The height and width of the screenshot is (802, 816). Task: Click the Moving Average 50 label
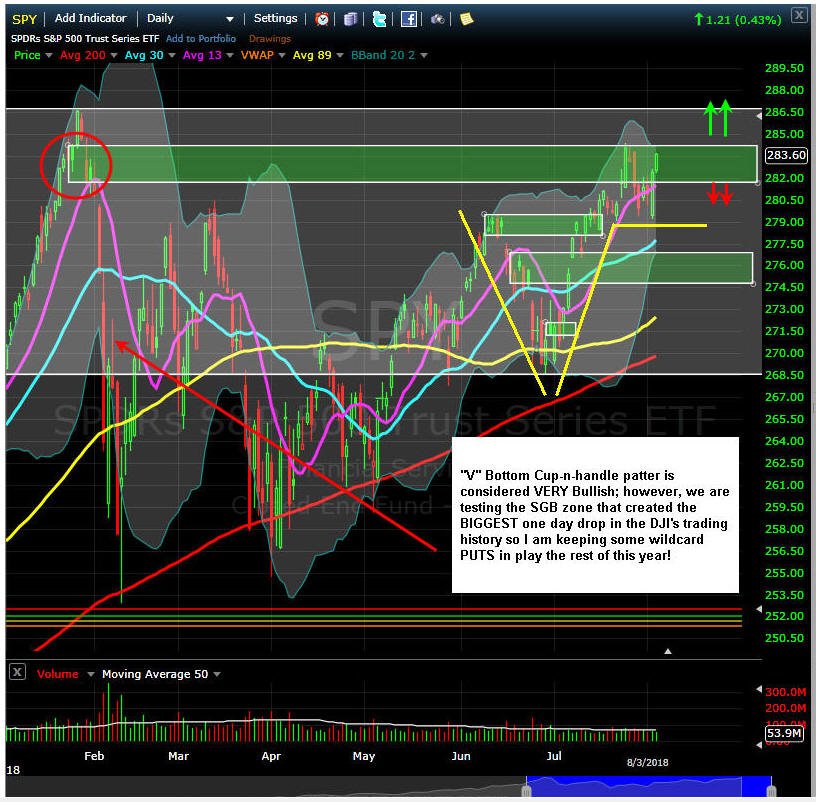(x=155, y=674)
